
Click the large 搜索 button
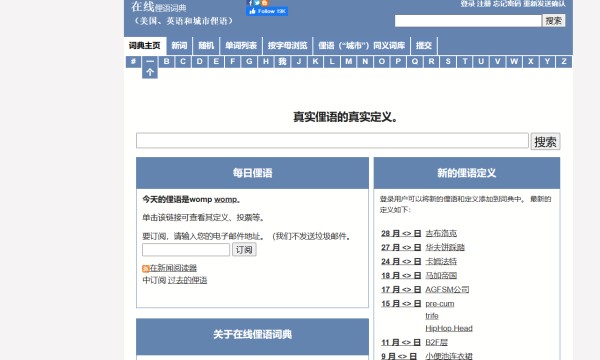(545, 142)
